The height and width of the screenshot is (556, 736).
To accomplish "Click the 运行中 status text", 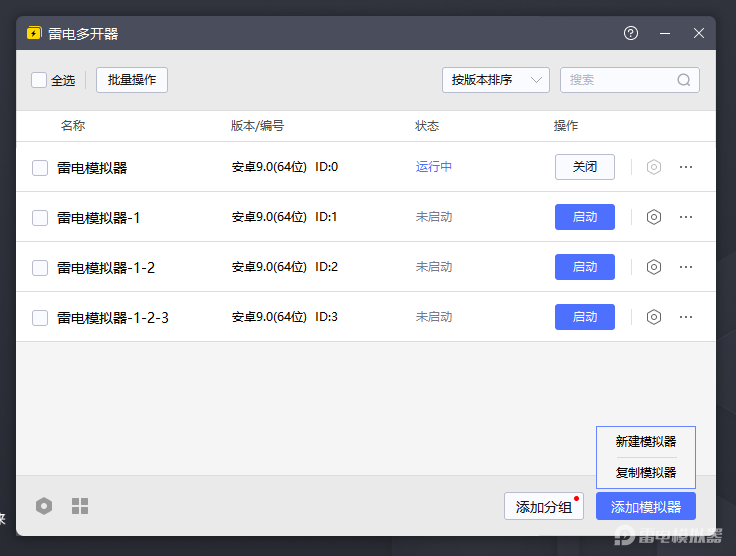I will click(434, 167).
